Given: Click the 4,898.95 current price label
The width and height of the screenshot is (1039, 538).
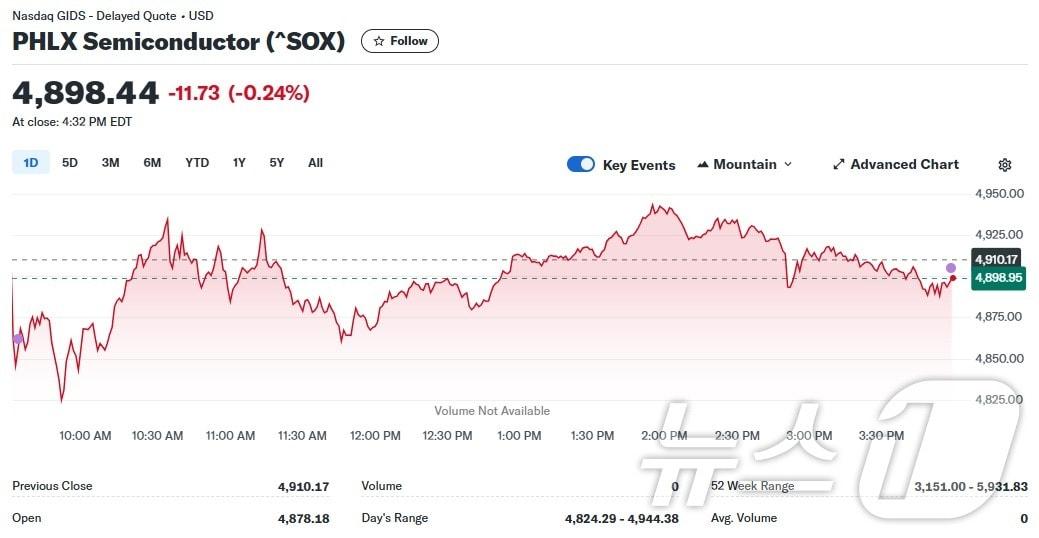Looking at the screenshot, I should [998, 278].
